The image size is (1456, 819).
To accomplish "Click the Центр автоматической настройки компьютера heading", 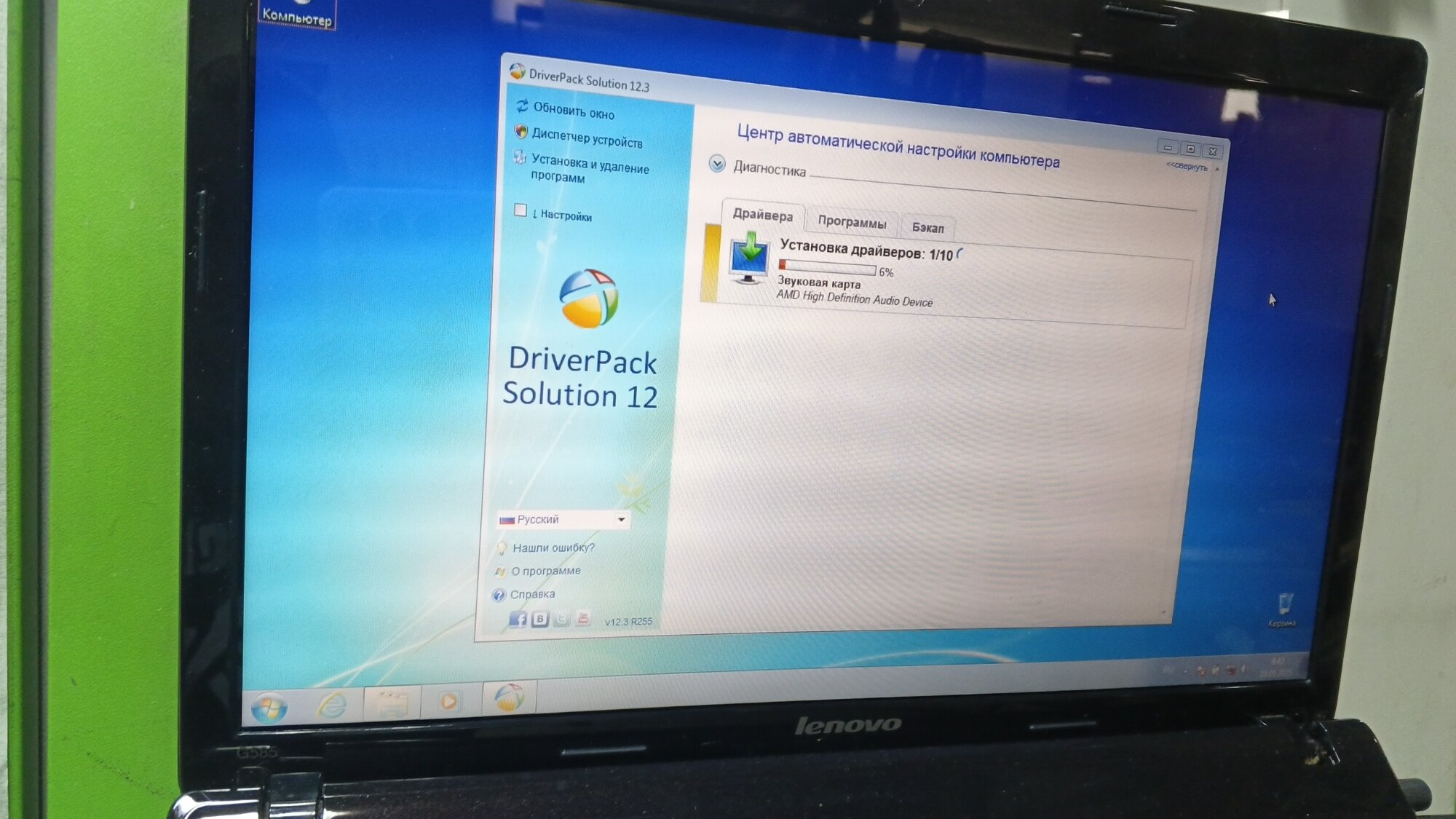I will tap(898, 146).
